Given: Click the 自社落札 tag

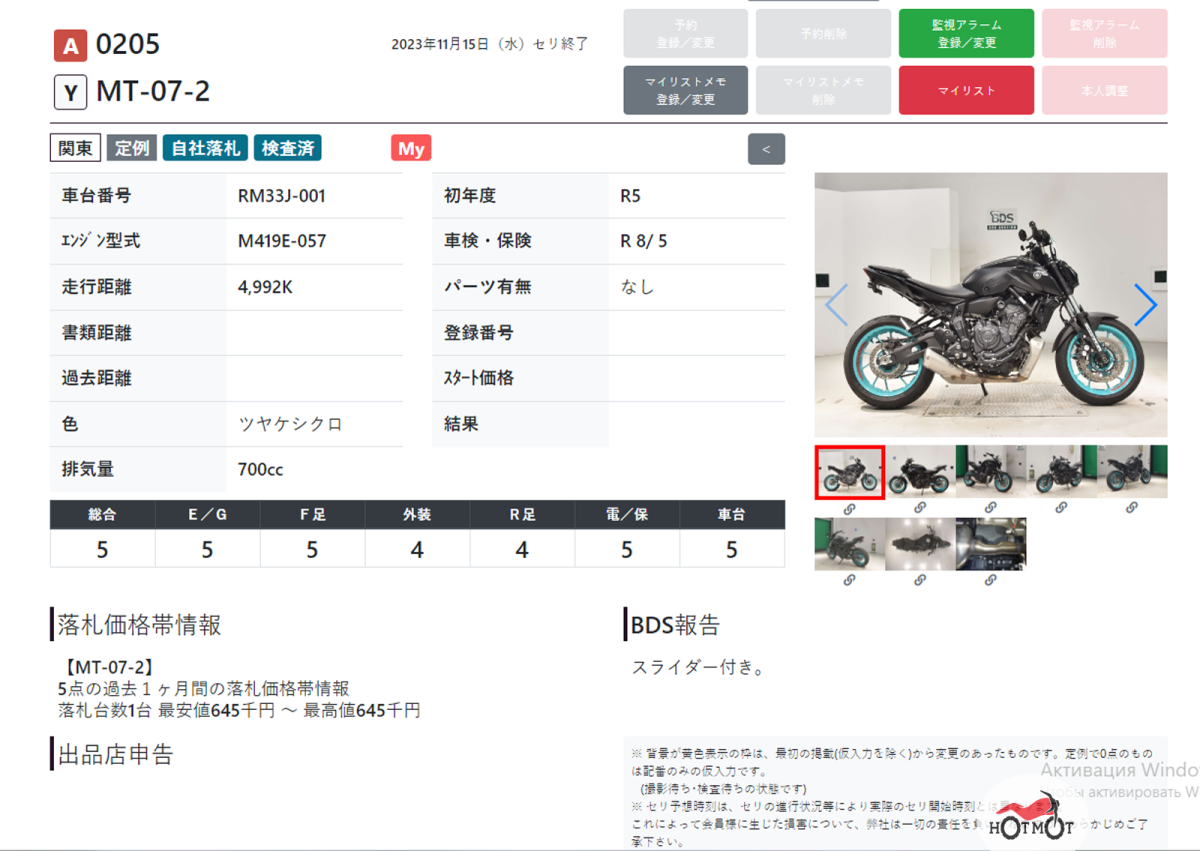Looking at the screenshot, I should pos(206,148).
